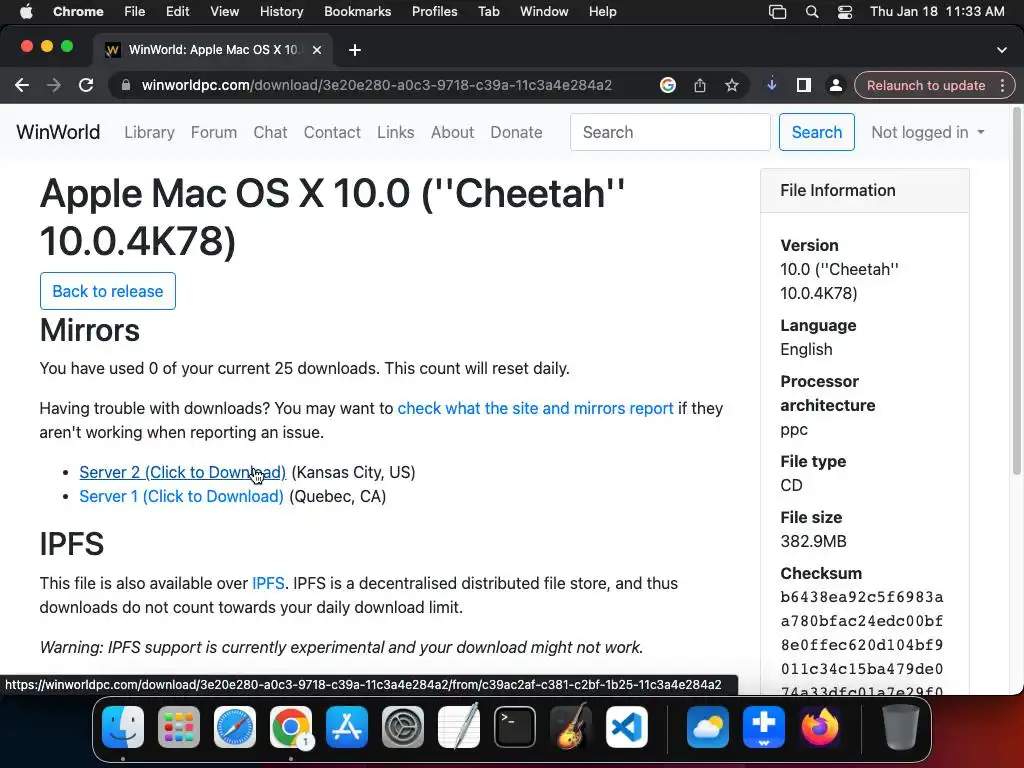Screen dimensions: 1024x768
Task: Open Chat nav link
Action: 270,132
